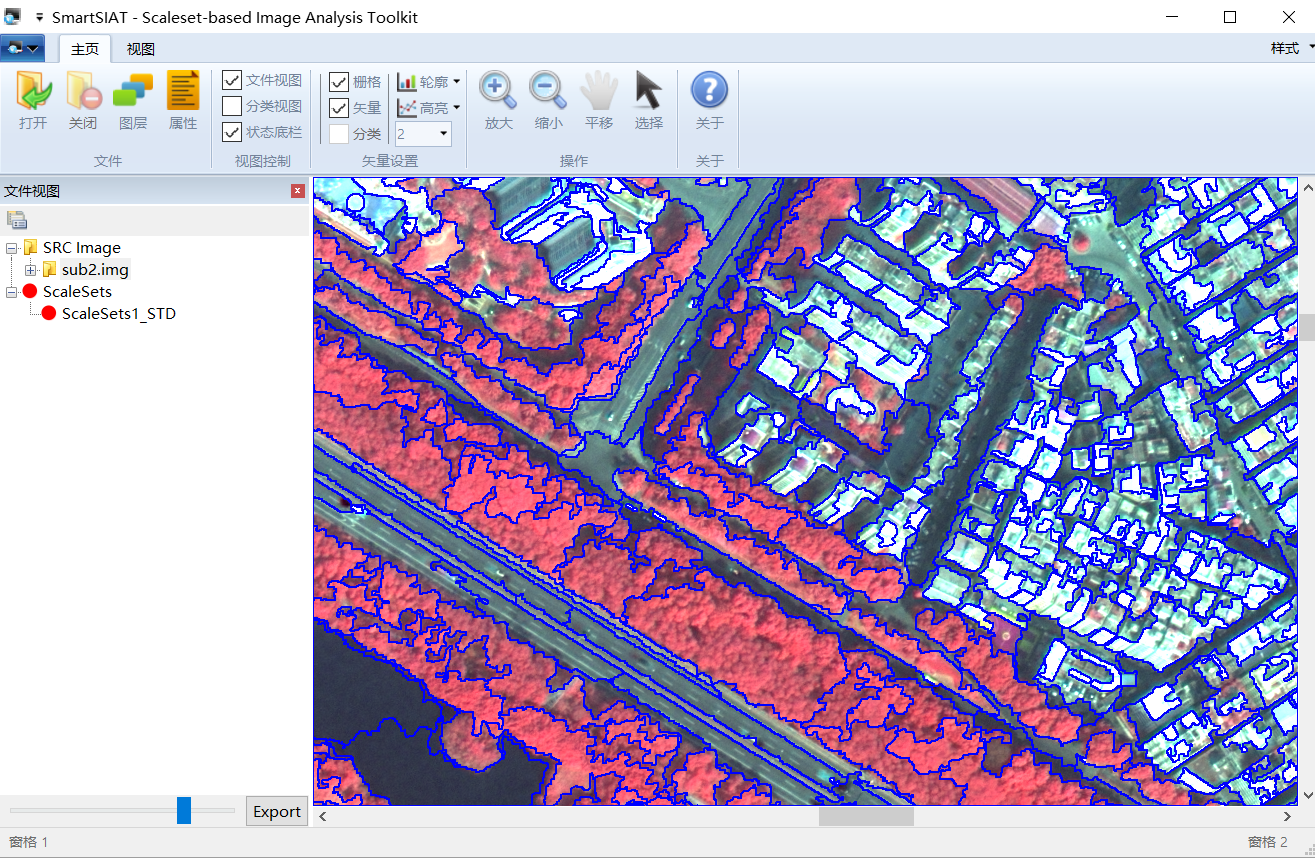
Task: Open the 高亮 (Highlight) dropdown
Action: 429,108
